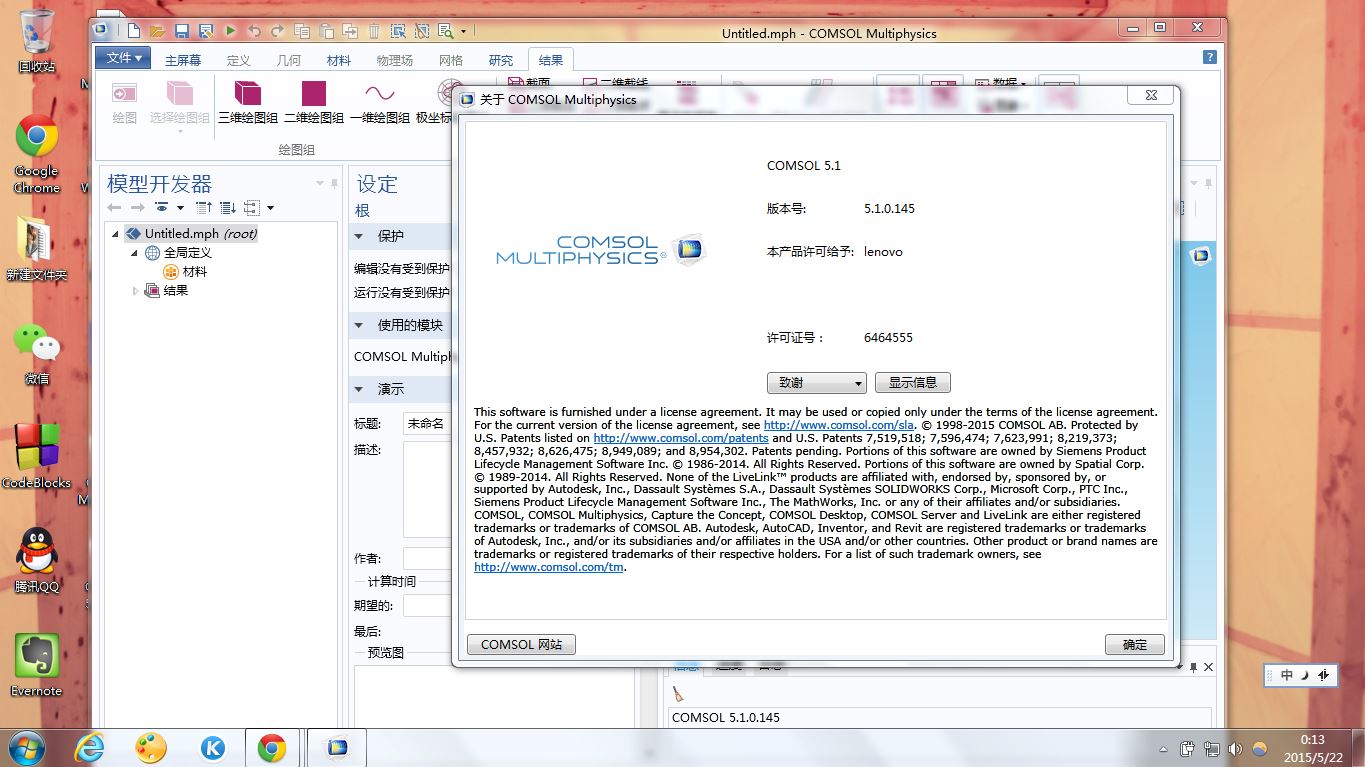Click the 三维绘图组 3D plot group icon
This screenshot has width=1365, height=767.
coord(247,95)
